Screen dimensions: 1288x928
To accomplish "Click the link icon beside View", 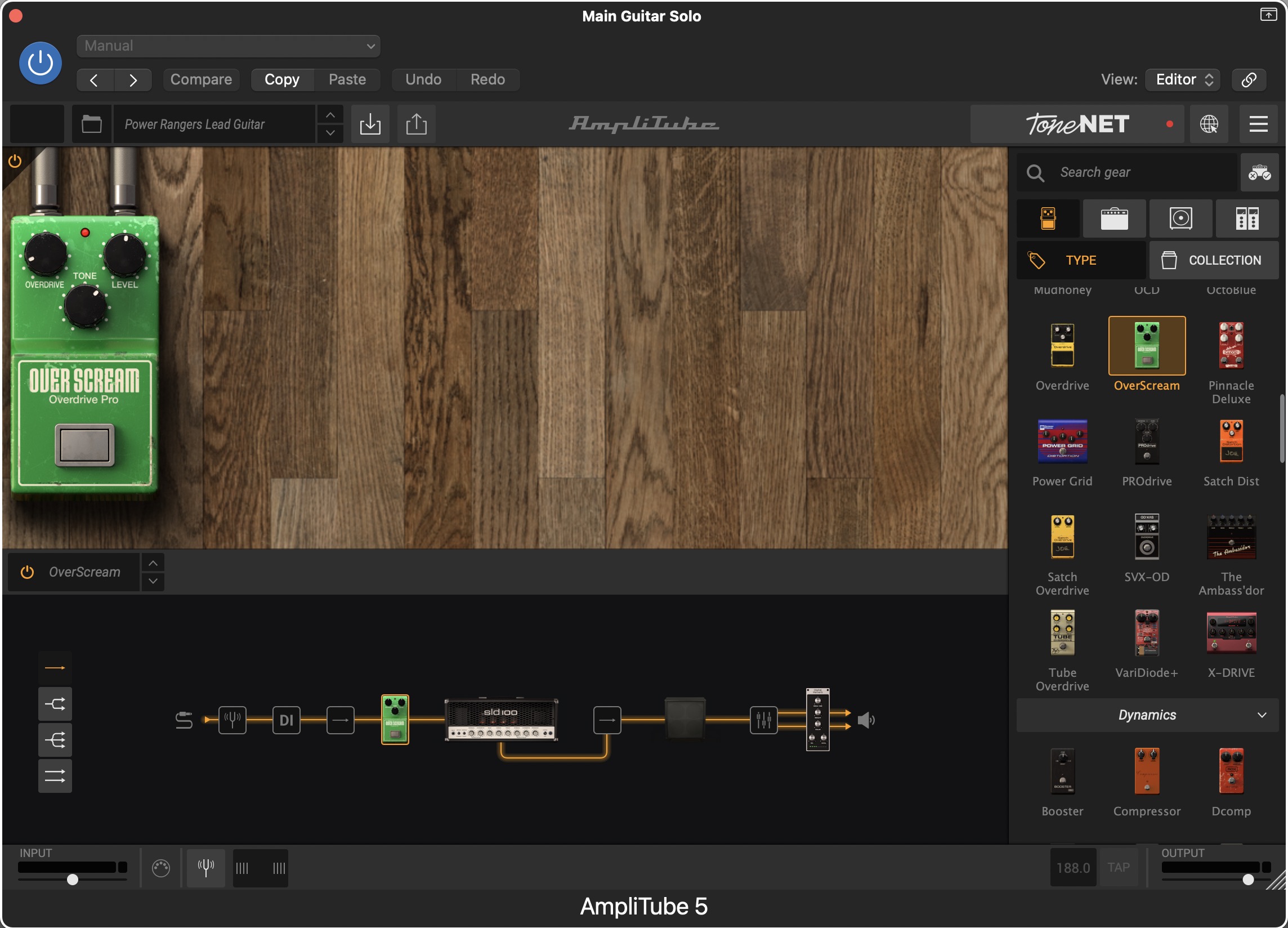I will [x=1248, y=79].
